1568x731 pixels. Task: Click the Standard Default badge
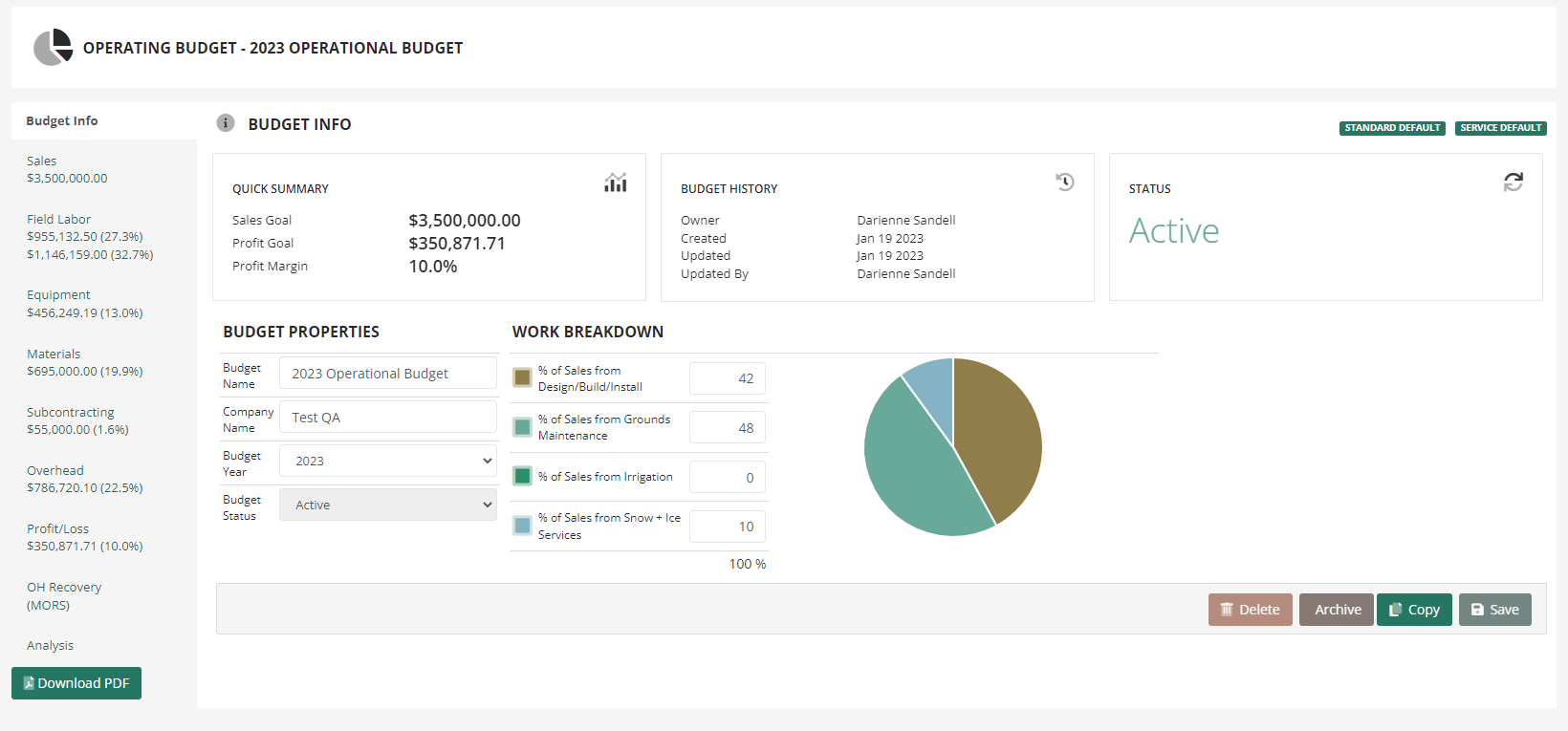[x=1392, y=128]
